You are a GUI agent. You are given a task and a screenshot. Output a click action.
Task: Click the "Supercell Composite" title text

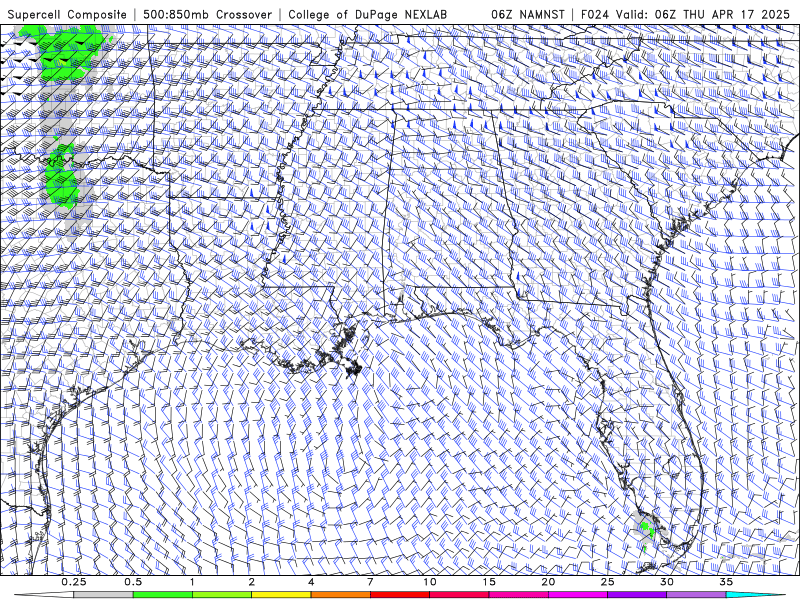point(66,14)
